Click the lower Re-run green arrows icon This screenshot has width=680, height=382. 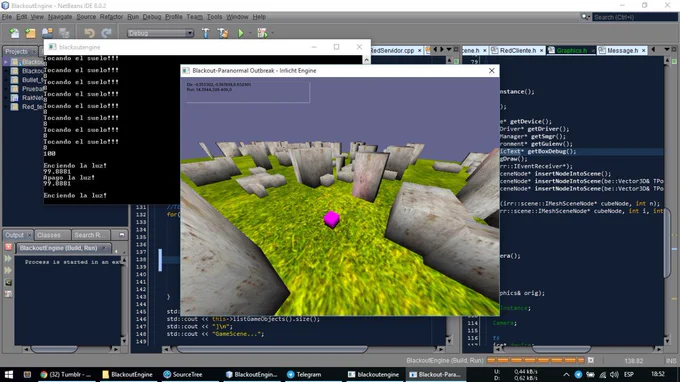tap(8, 271)
